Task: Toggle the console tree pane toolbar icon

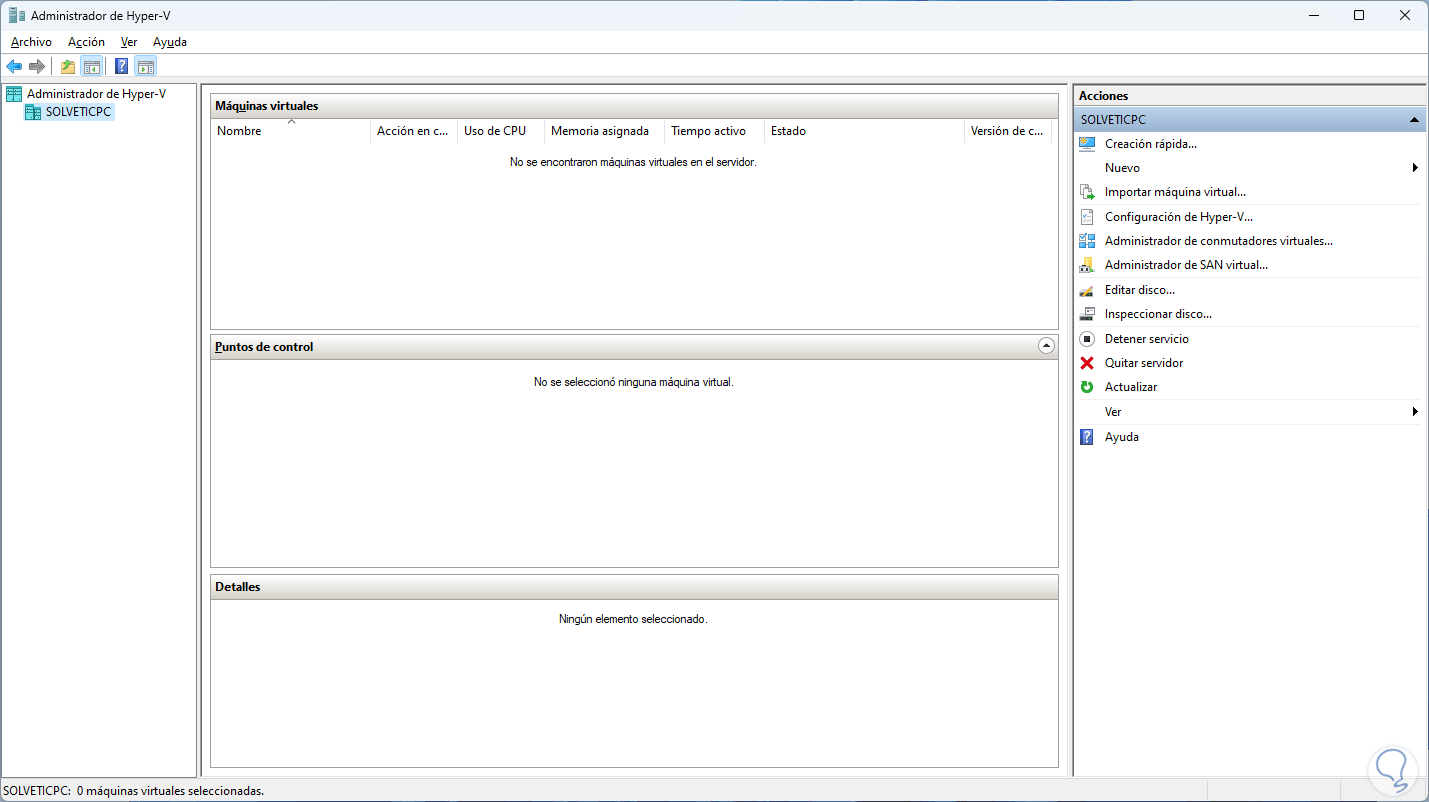Action: (x=92, y=67)
